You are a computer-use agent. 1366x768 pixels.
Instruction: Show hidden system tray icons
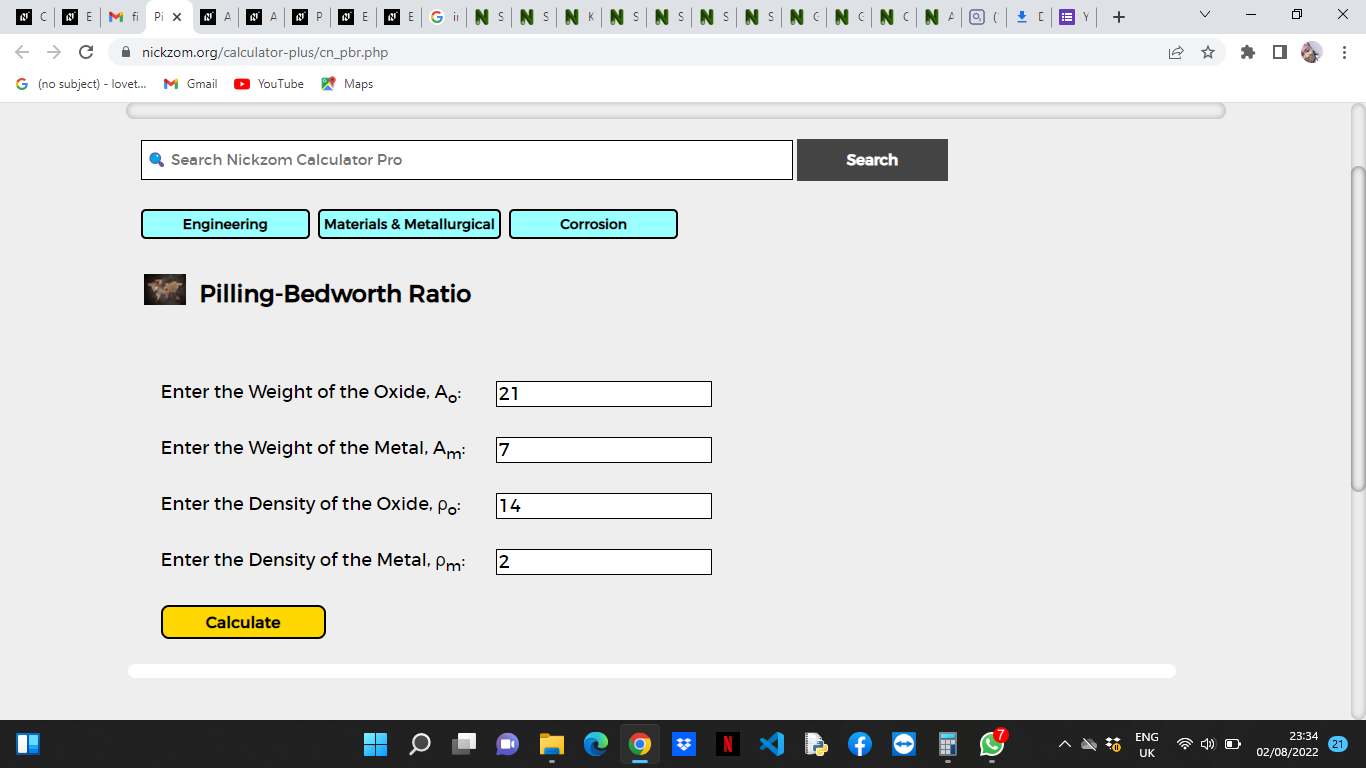(1065, 744)
